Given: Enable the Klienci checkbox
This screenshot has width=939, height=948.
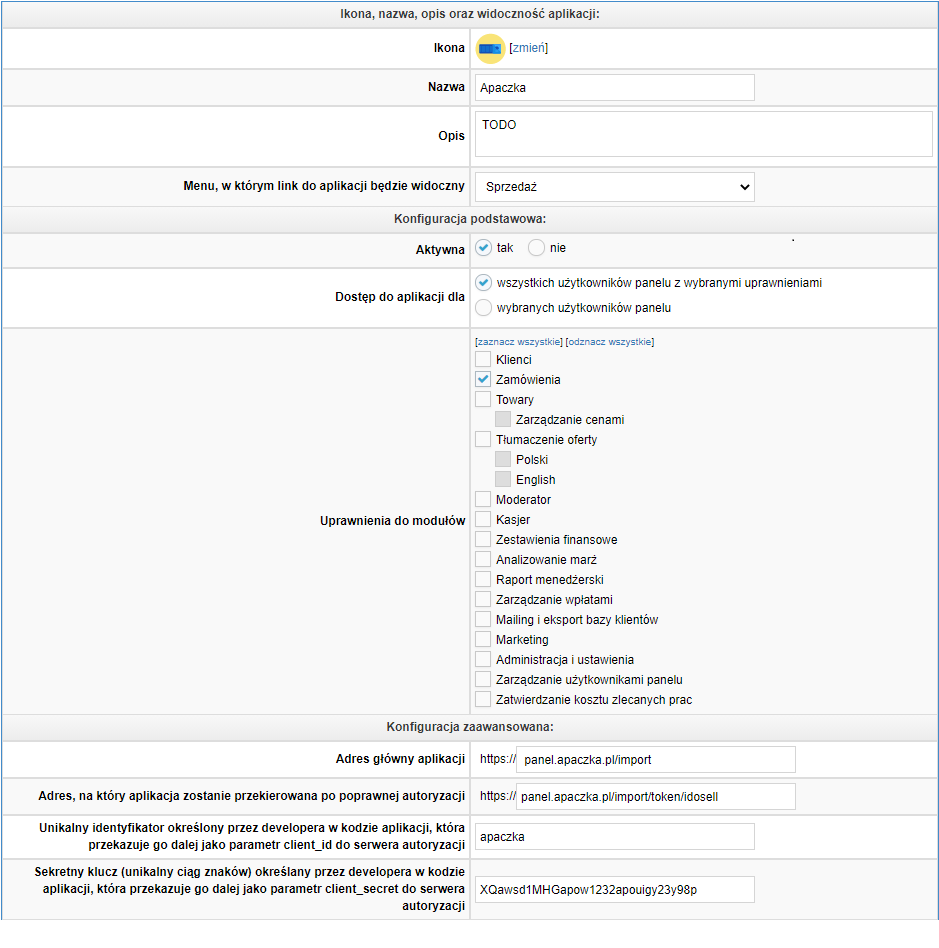Looking at the screenshot, I should click(x=483, y=360).
